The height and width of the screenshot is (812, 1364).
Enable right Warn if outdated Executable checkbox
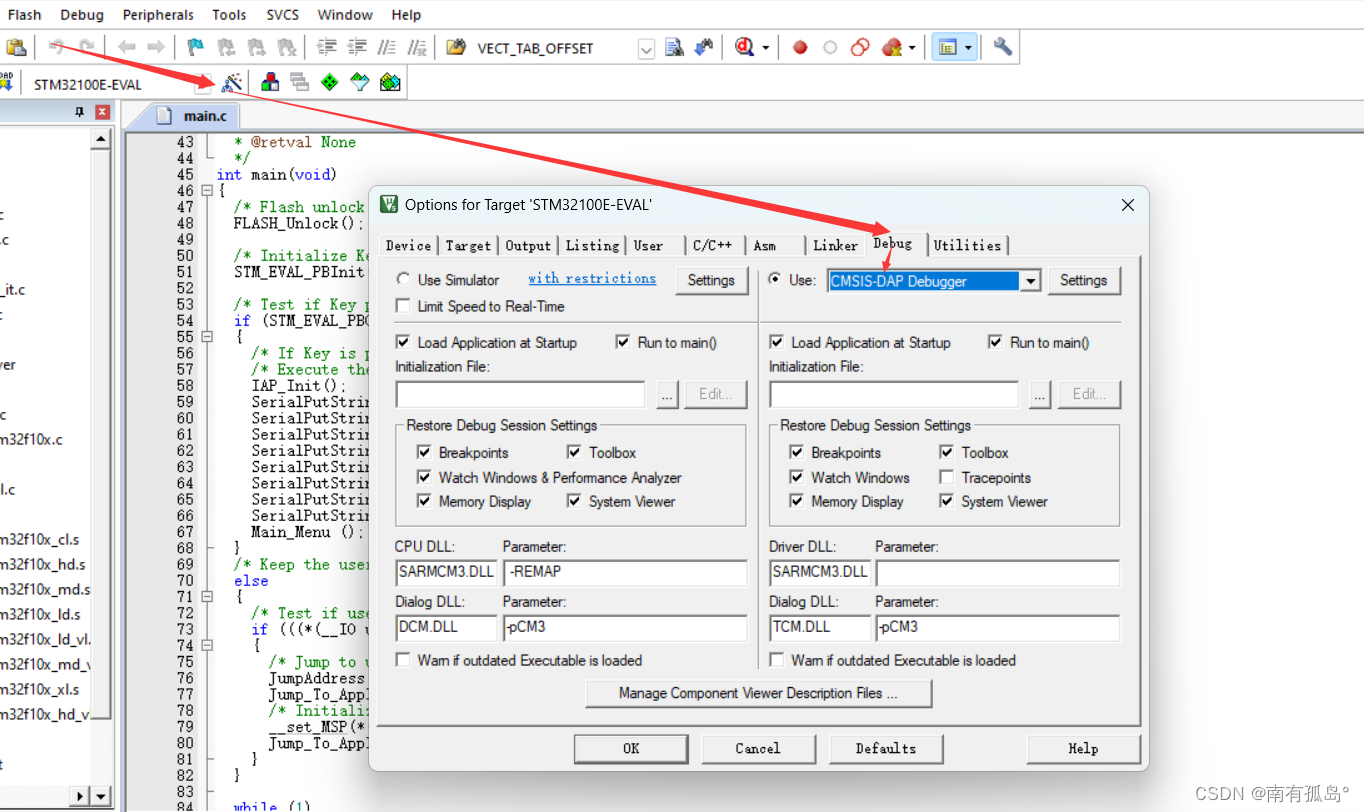[777, 660]
